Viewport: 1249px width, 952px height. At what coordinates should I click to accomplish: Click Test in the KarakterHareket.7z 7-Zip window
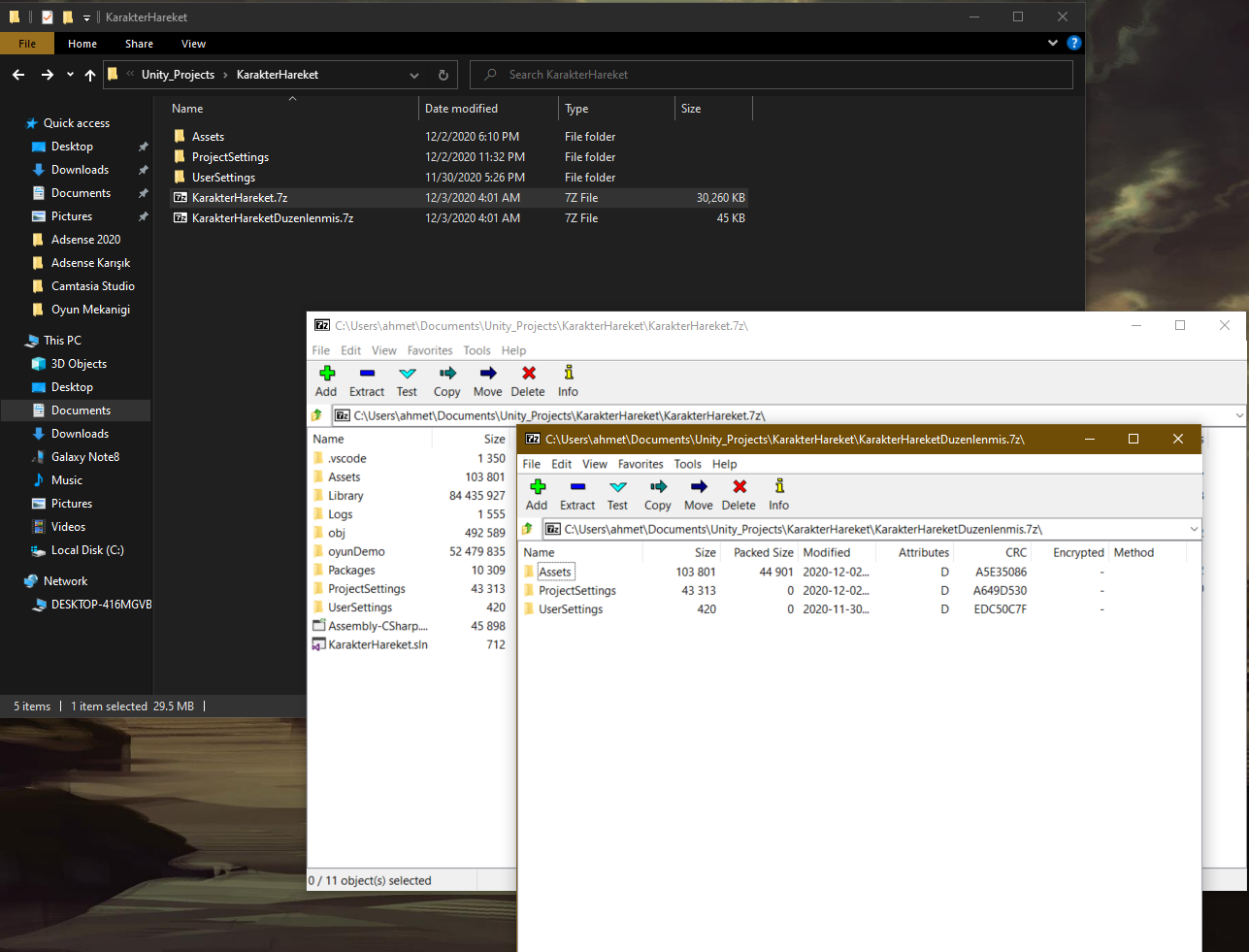pos(407,381)
